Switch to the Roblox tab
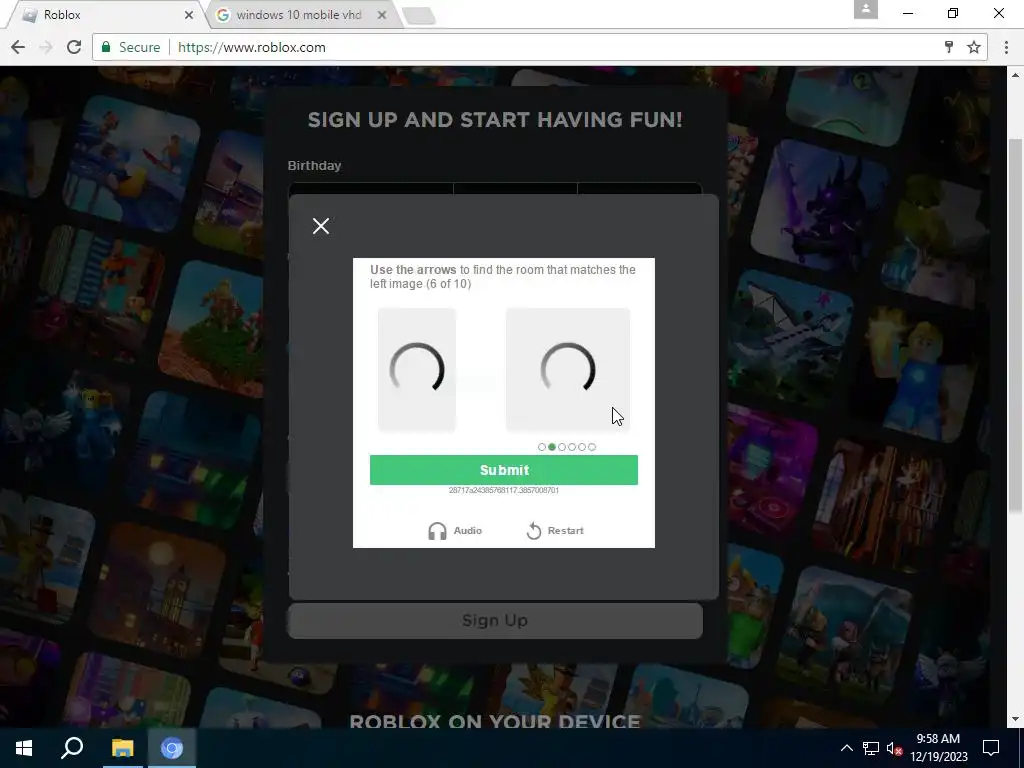 click(x=104, y=14)
